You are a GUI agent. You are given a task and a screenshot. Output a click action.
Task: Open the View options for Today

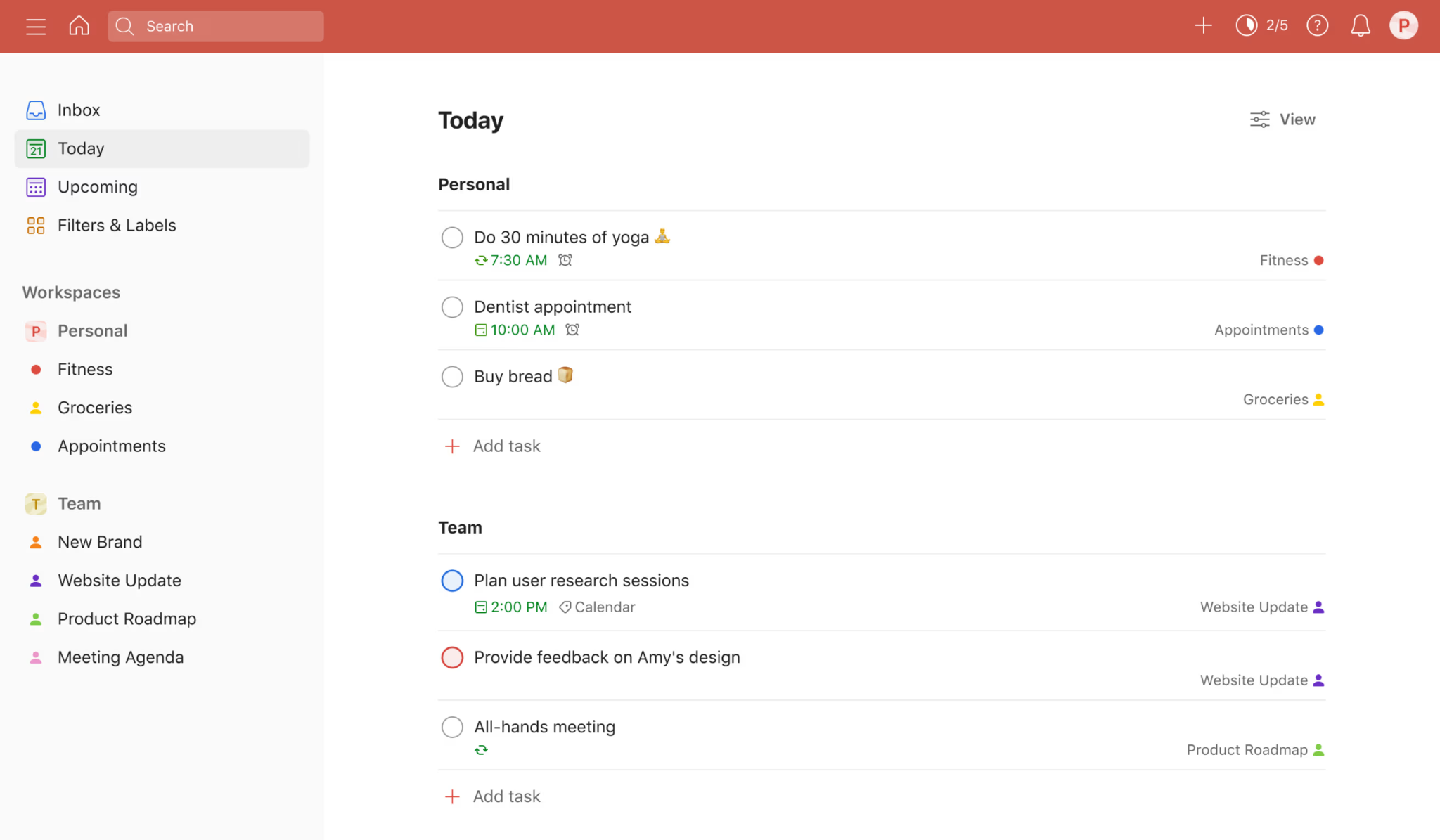(1283, 119)
